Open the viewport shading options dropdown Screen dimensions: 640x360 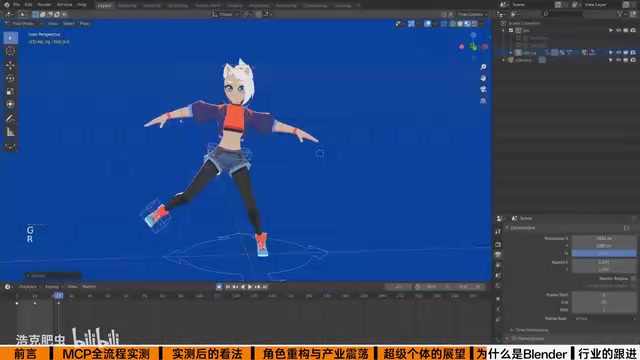[482, 24]
